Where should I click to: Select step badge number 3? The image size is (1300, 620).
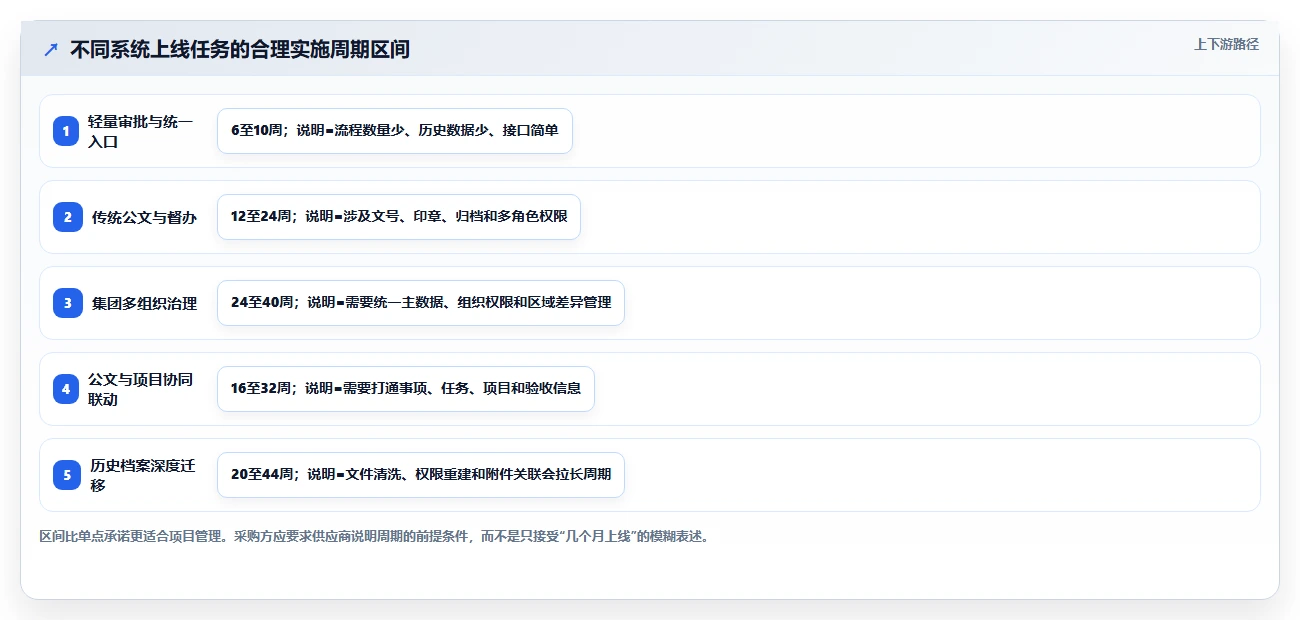pos(66,303)
